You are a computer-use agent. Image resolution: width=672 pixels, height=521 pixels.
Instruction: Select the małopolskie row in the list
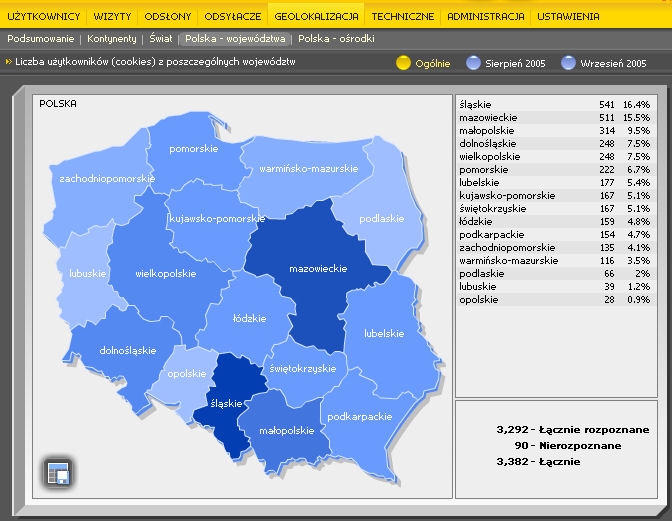click(556, 130)
